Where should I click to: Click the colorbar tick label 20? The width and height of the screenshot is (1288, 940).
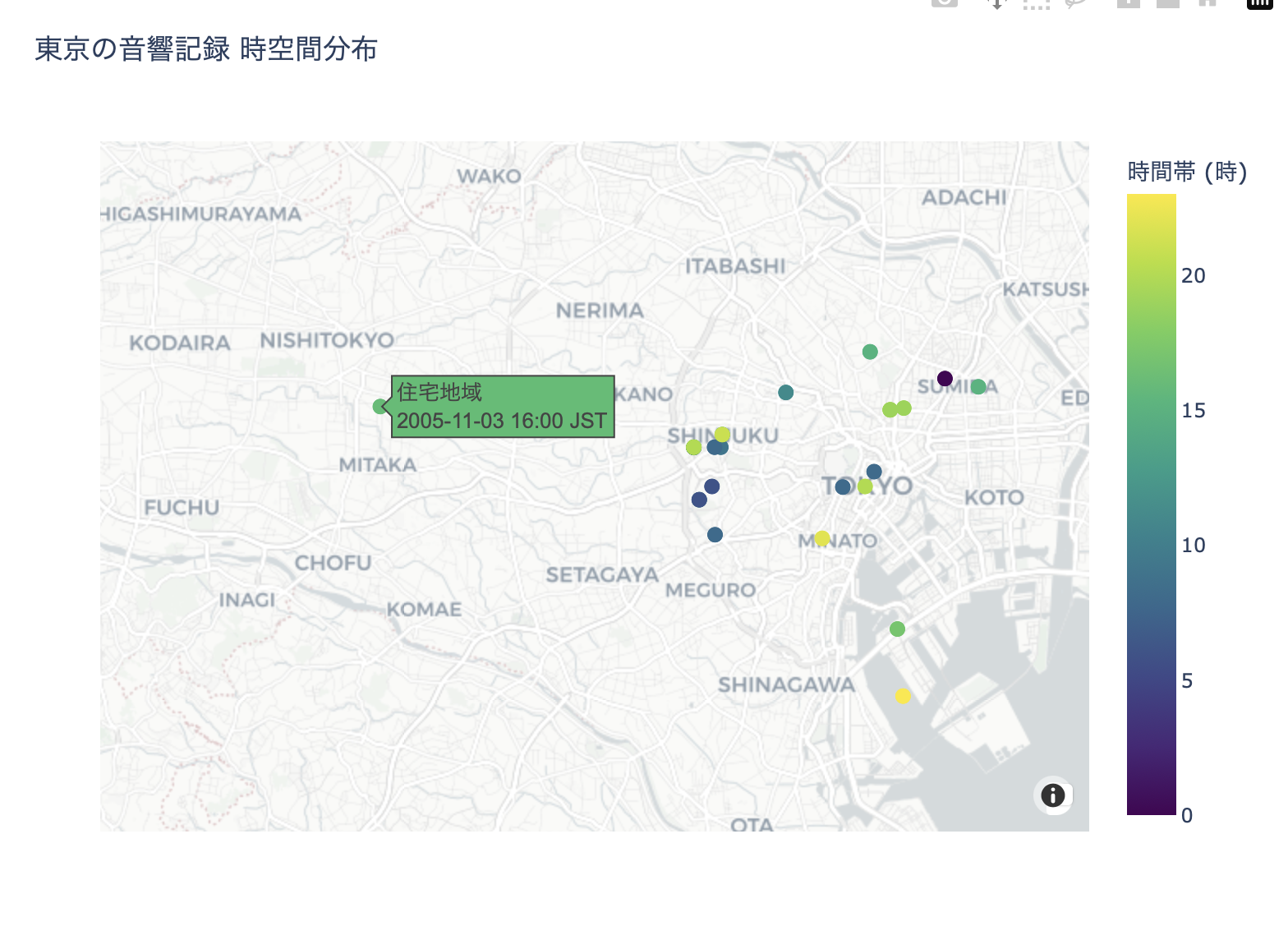click(x=1194, y=276)
